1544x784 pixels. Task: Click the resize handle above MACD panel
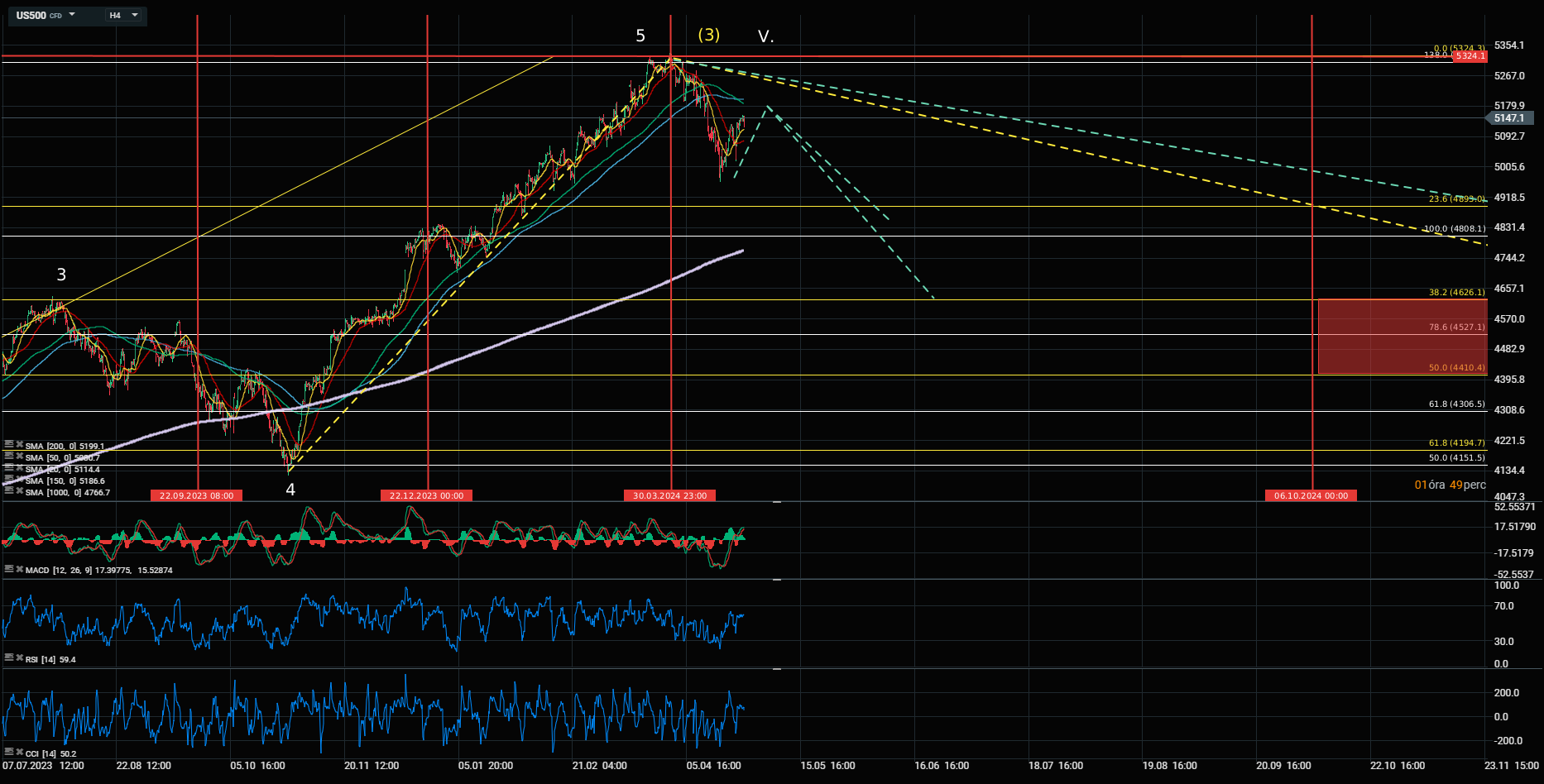point(777,502)
